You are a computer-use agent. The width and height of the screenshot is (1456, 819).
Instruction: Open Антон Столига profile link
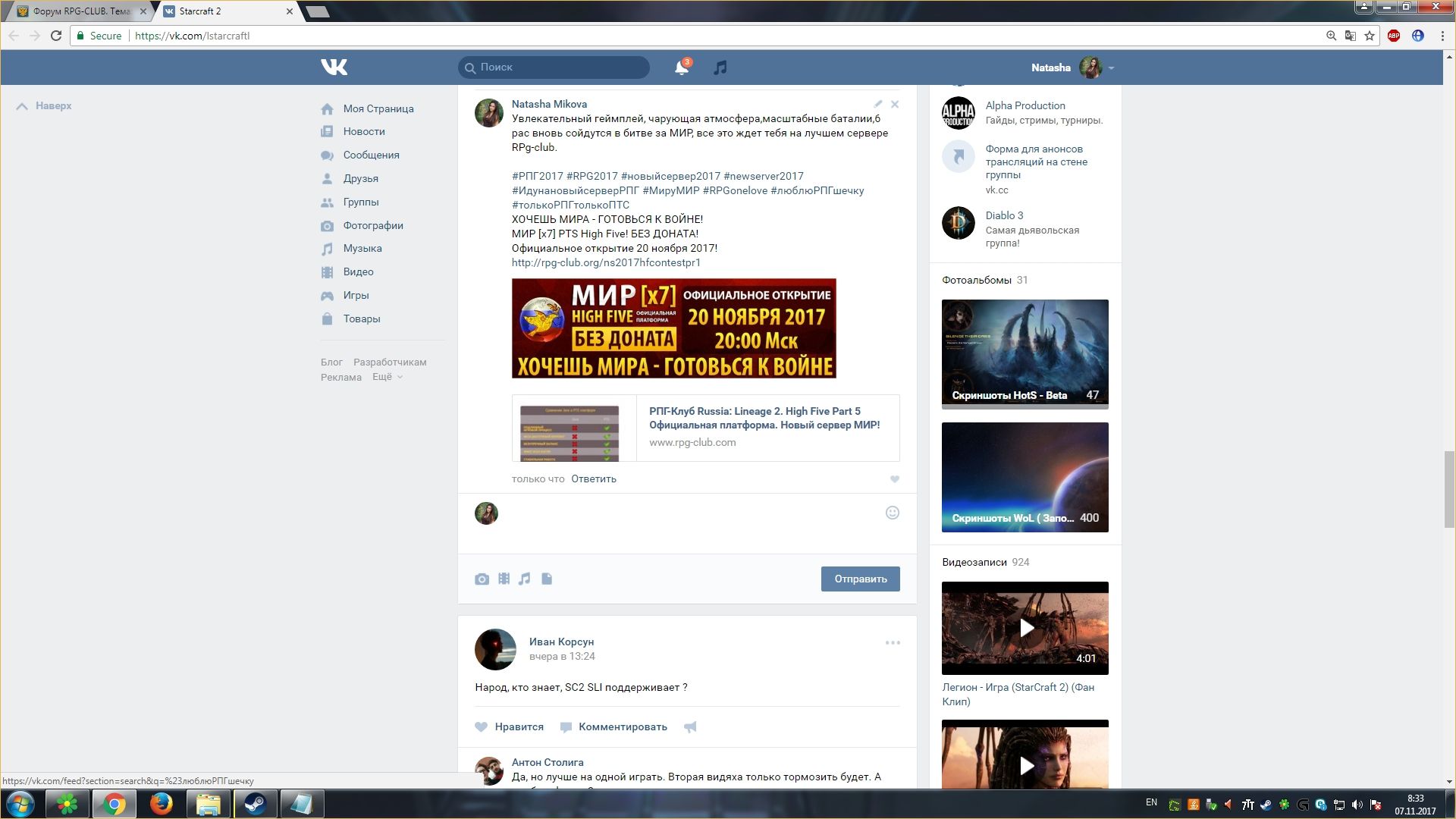click(548, 762)
